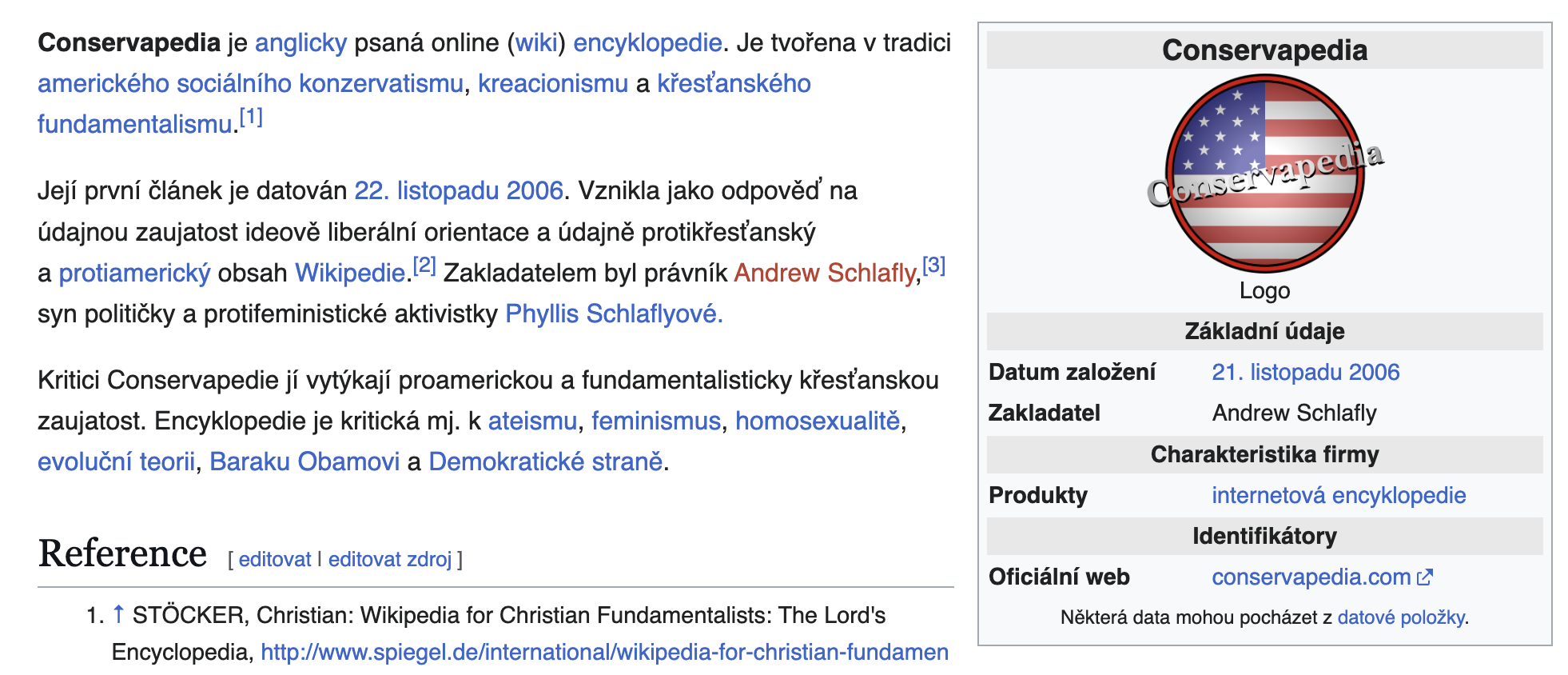Click the Conservapedia flag logo image

click(x=1264, y=174)
